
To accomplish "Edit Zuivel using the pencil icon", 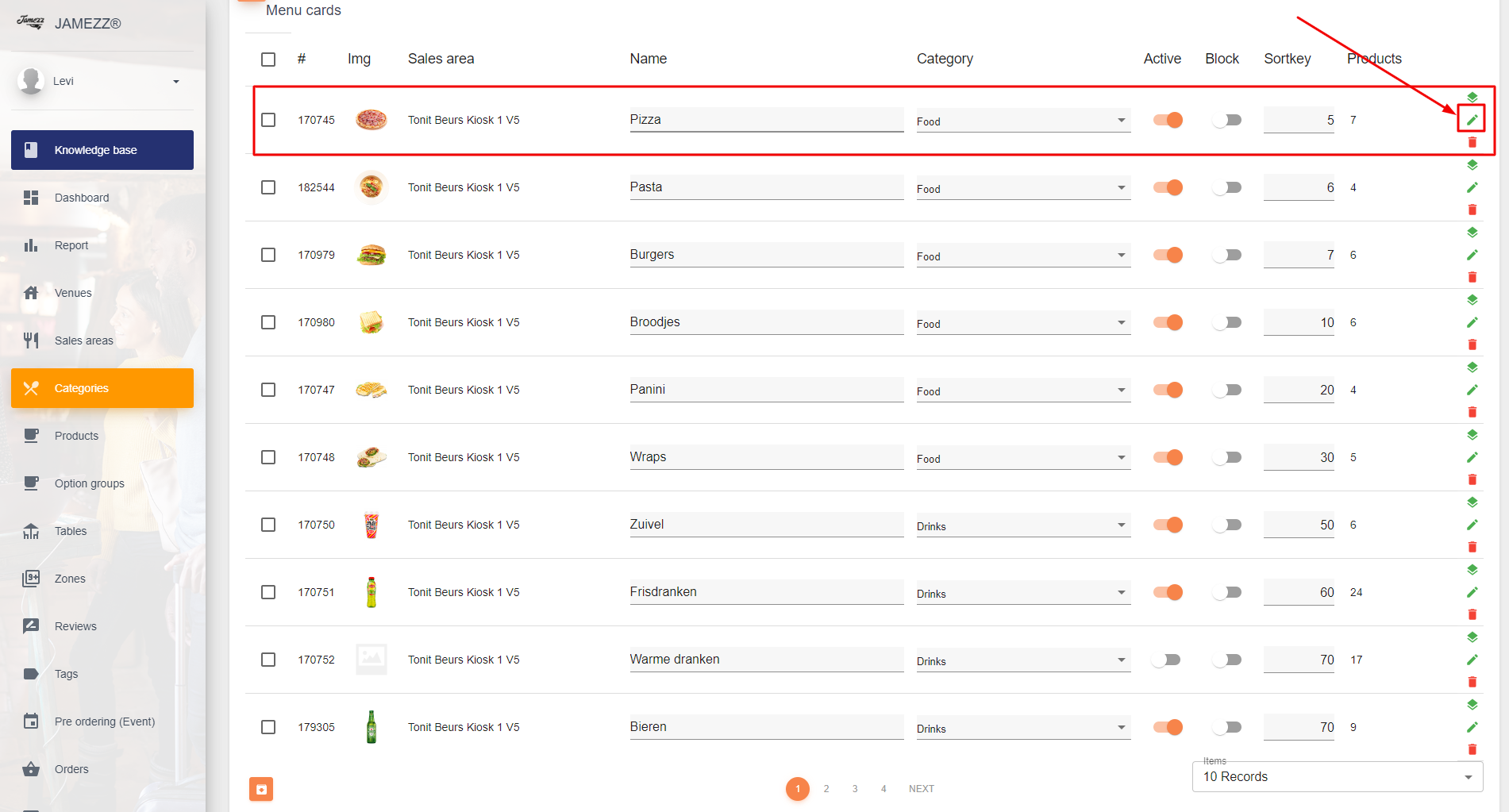I will (1472, 525).
